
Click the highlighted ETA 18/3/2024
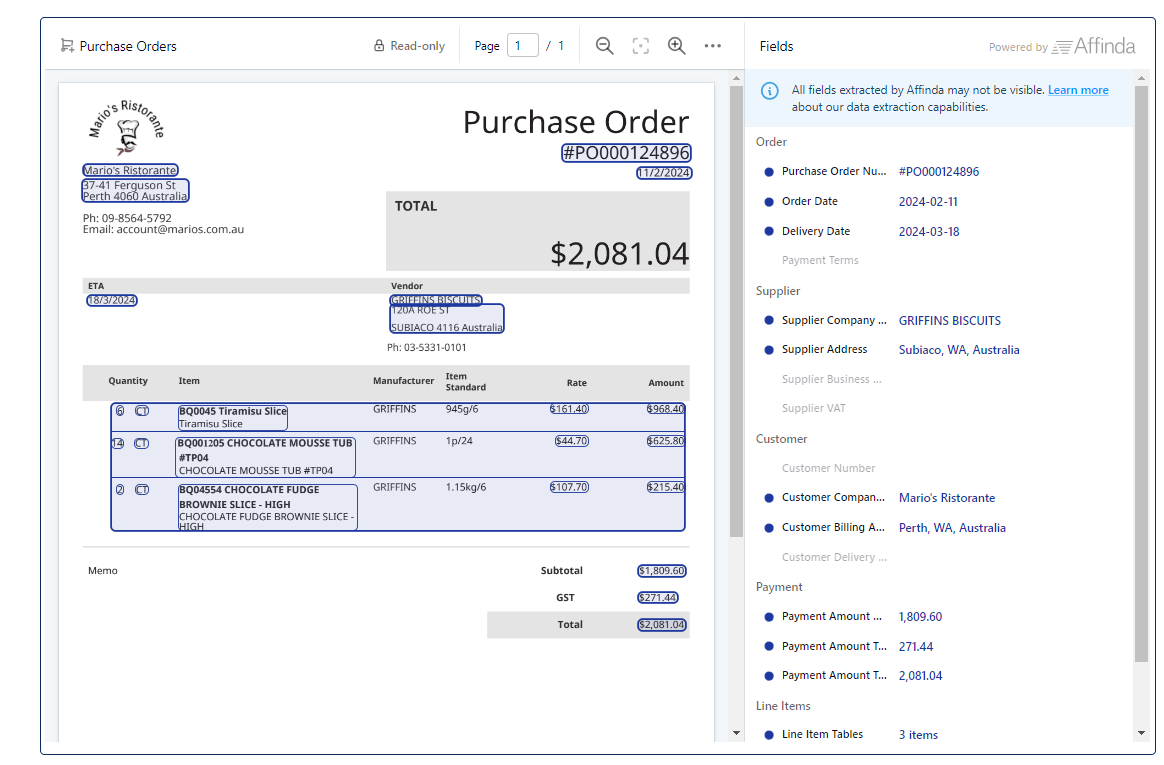click(112, 301)
